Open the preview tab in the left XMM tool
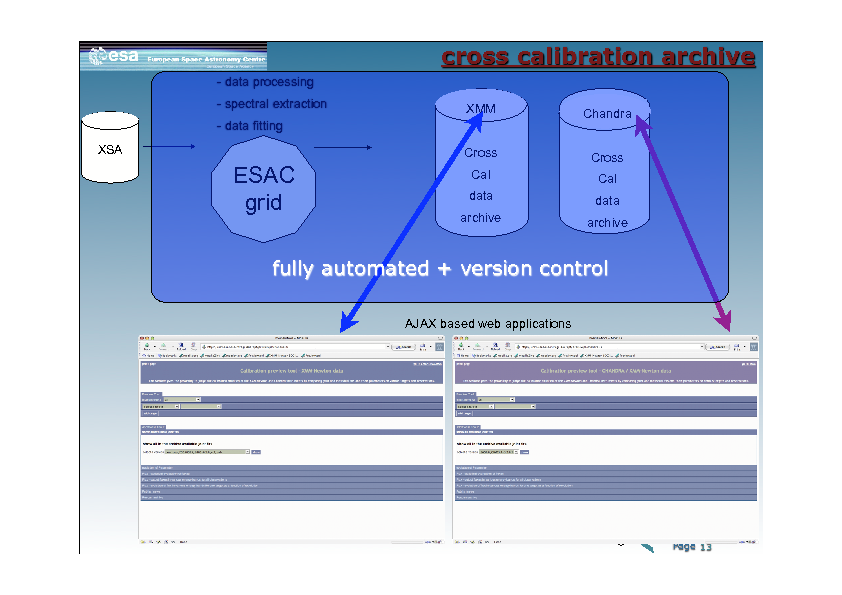The height and width of the screenshot is (595, 842). pyautogui.click(x=151, y=394)
